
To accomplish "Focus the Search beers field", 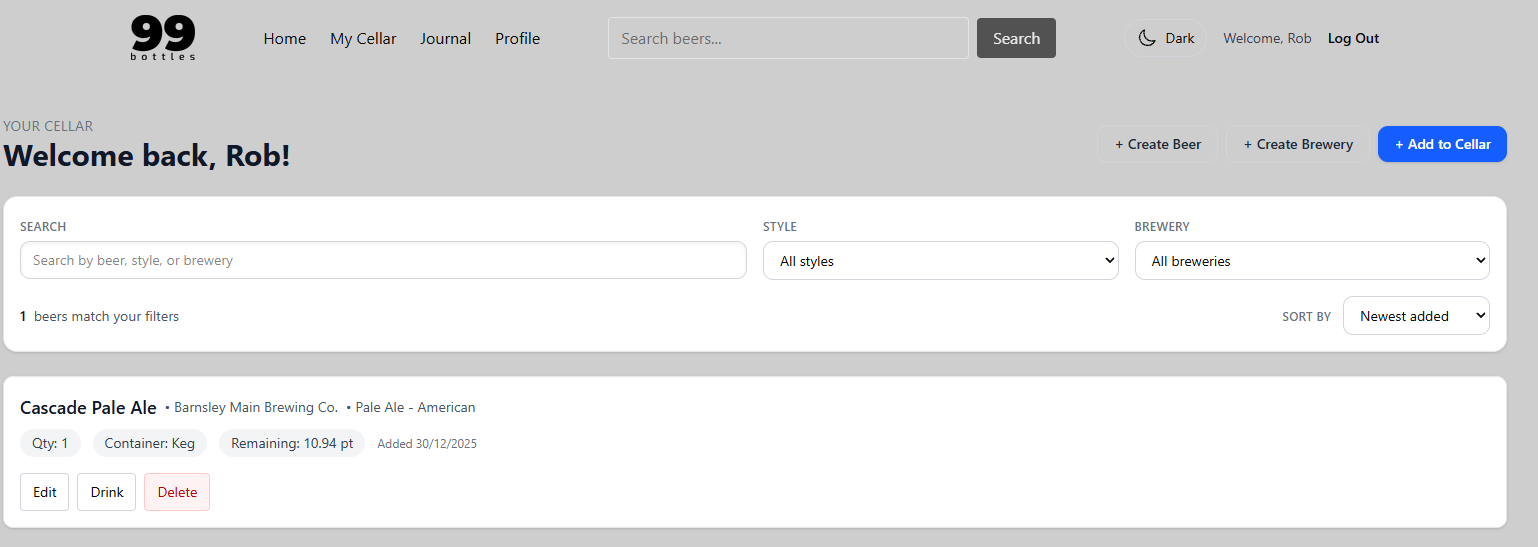I will pos(788,39).
